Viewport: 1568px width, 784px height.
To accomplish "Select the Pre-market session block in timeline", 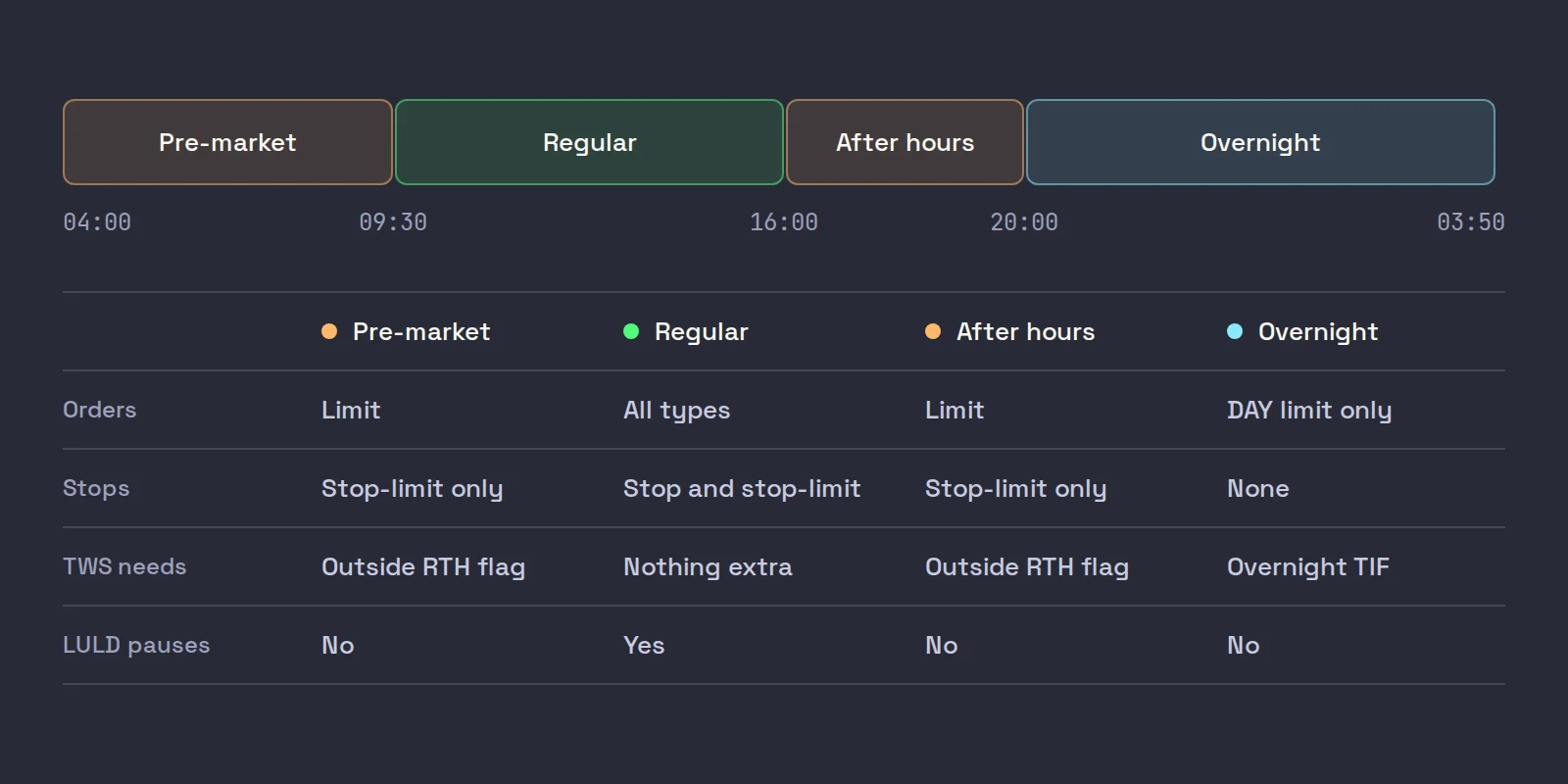I will (227, 142).
